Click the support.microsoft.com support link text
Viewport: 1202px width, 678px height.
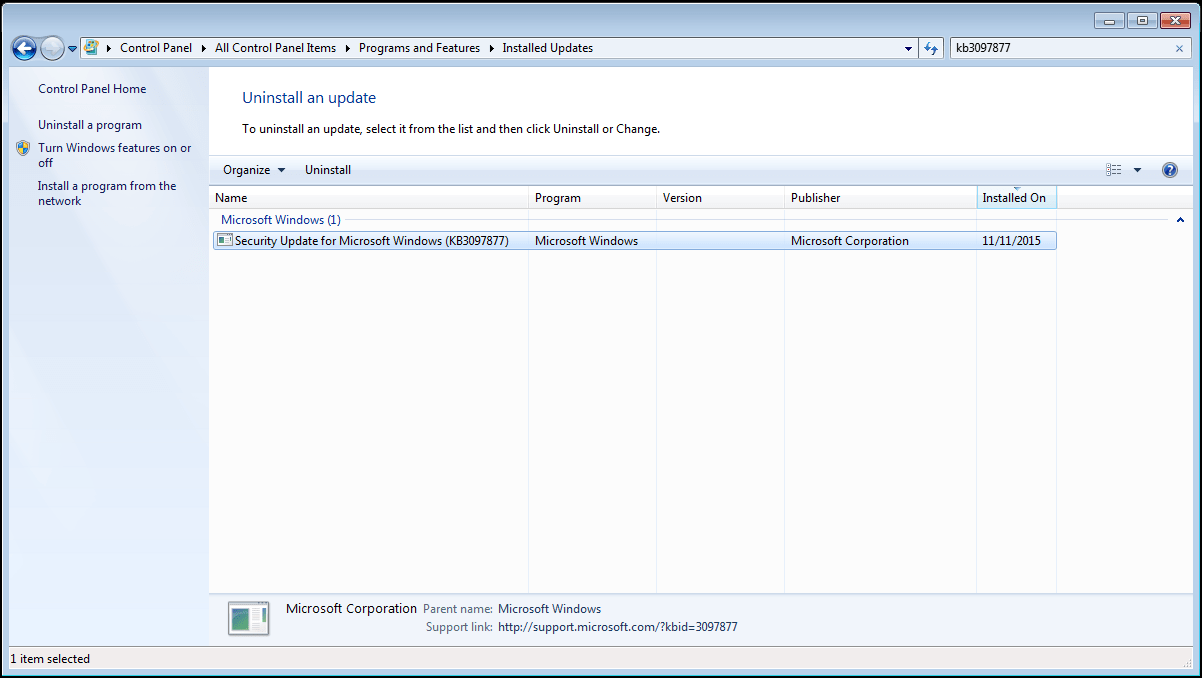618,627
